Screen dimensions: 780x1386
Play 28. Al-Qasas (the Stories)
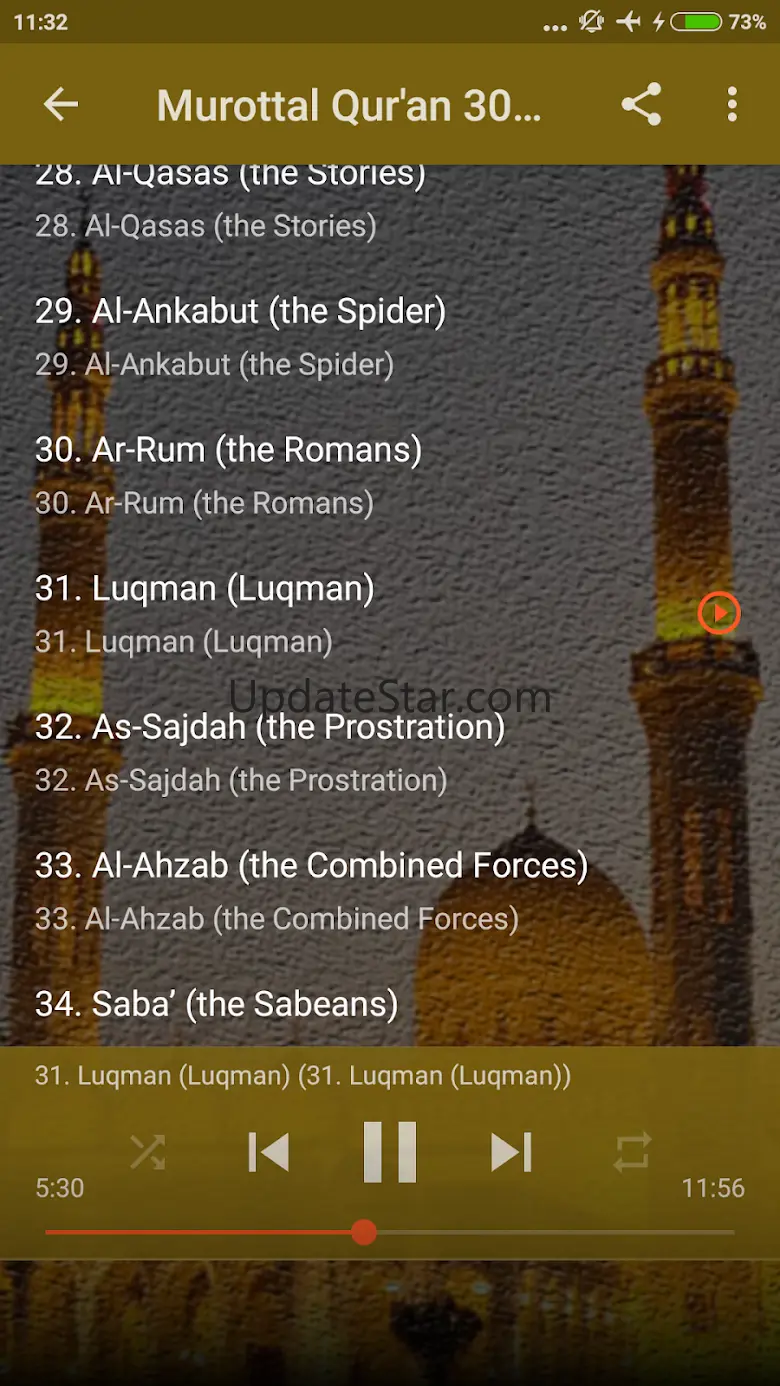(x=230, y=200)
